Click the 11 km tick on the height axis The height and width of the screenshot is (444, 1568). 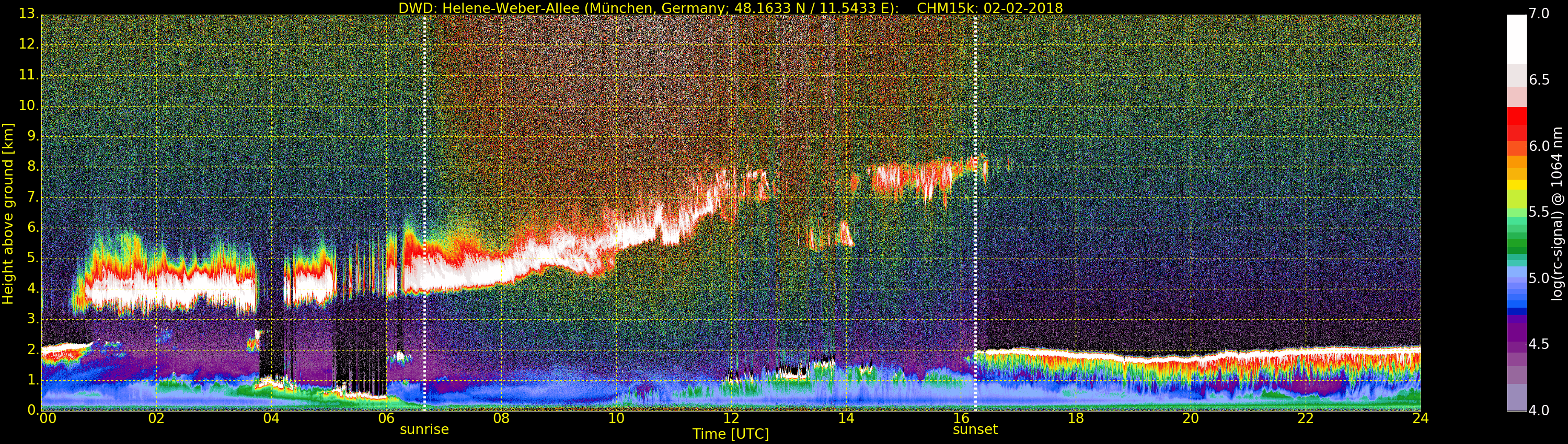point(29,75)
